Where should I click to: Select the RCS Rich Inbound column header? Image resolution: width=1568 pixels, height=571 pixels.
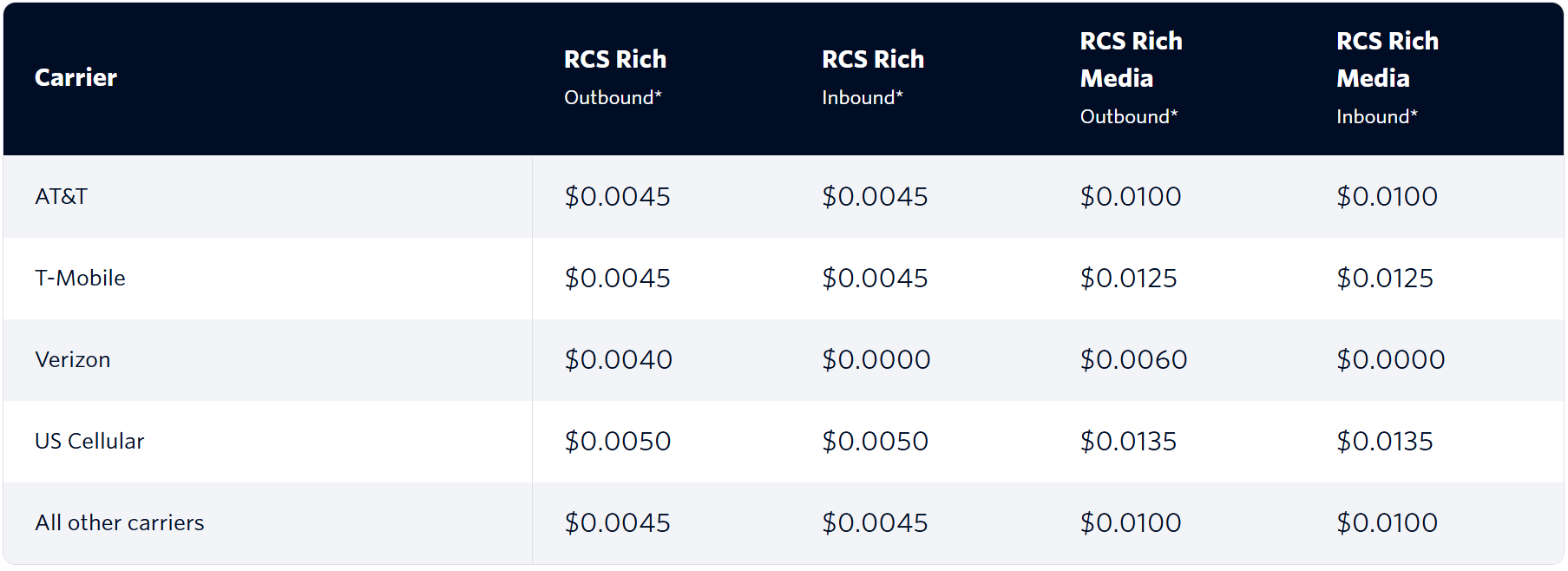point(873,77)
